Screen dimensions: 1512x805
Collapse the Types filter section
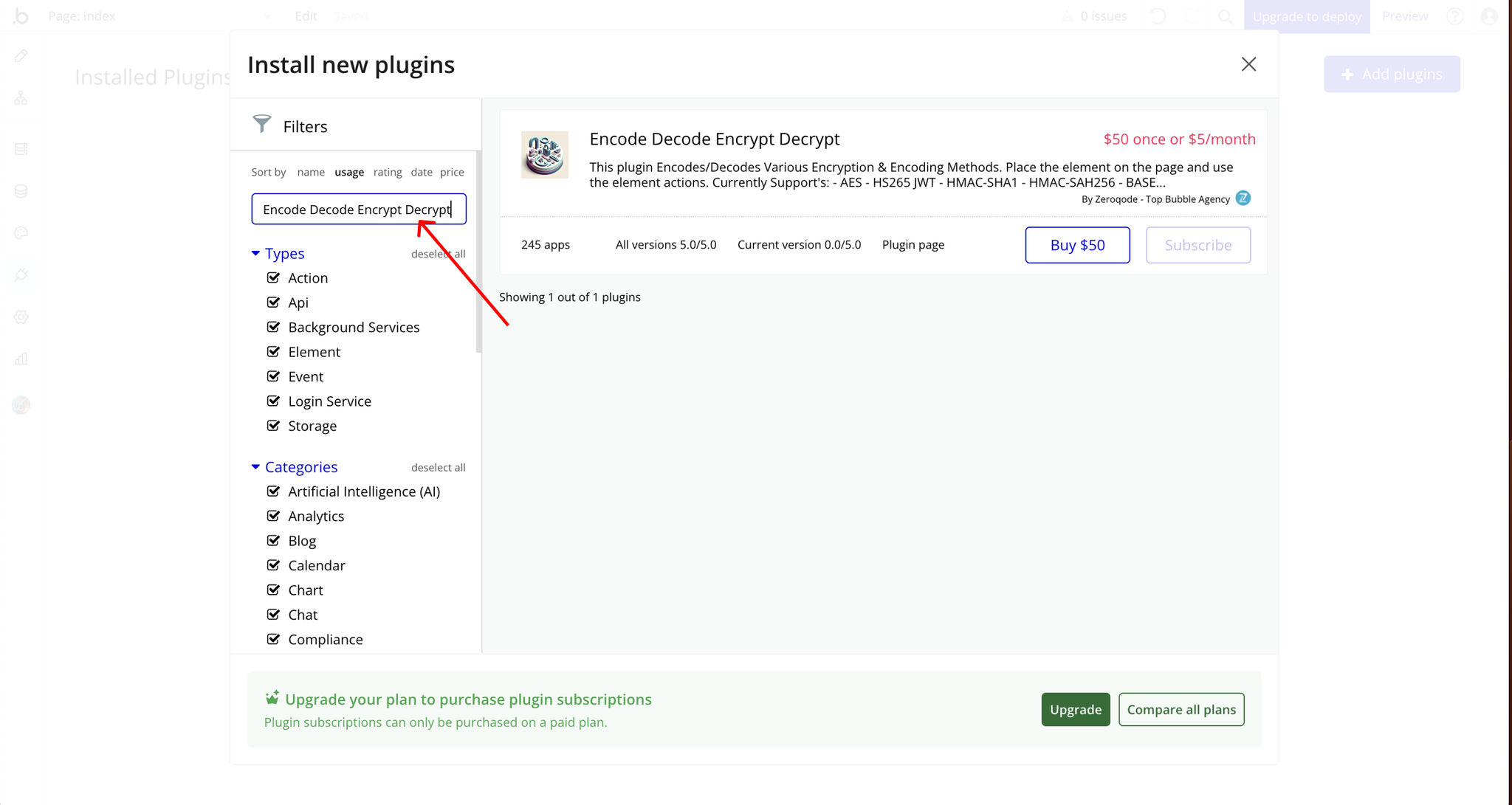point(255,253)
